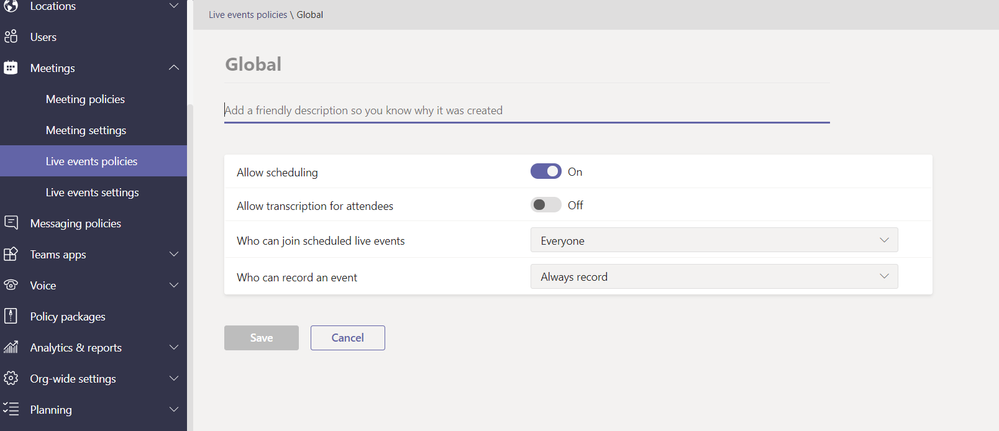Click the Meetings calendar icon
Image resolution: width=999 pixels, height=431 pixels.
click(x=11, y=68)
